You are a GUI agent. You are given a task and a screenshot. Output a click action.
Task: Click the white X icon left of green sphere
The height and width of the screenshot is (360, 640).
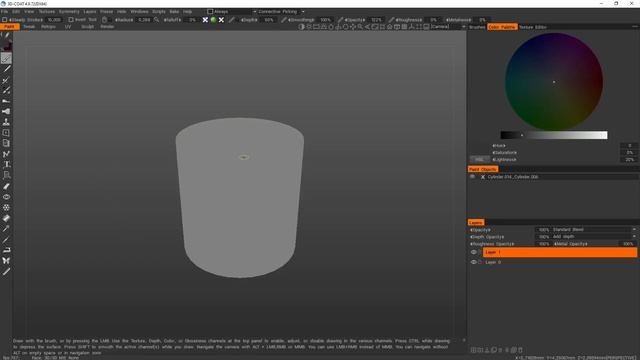pyautogui.click(x=205, y=20)
